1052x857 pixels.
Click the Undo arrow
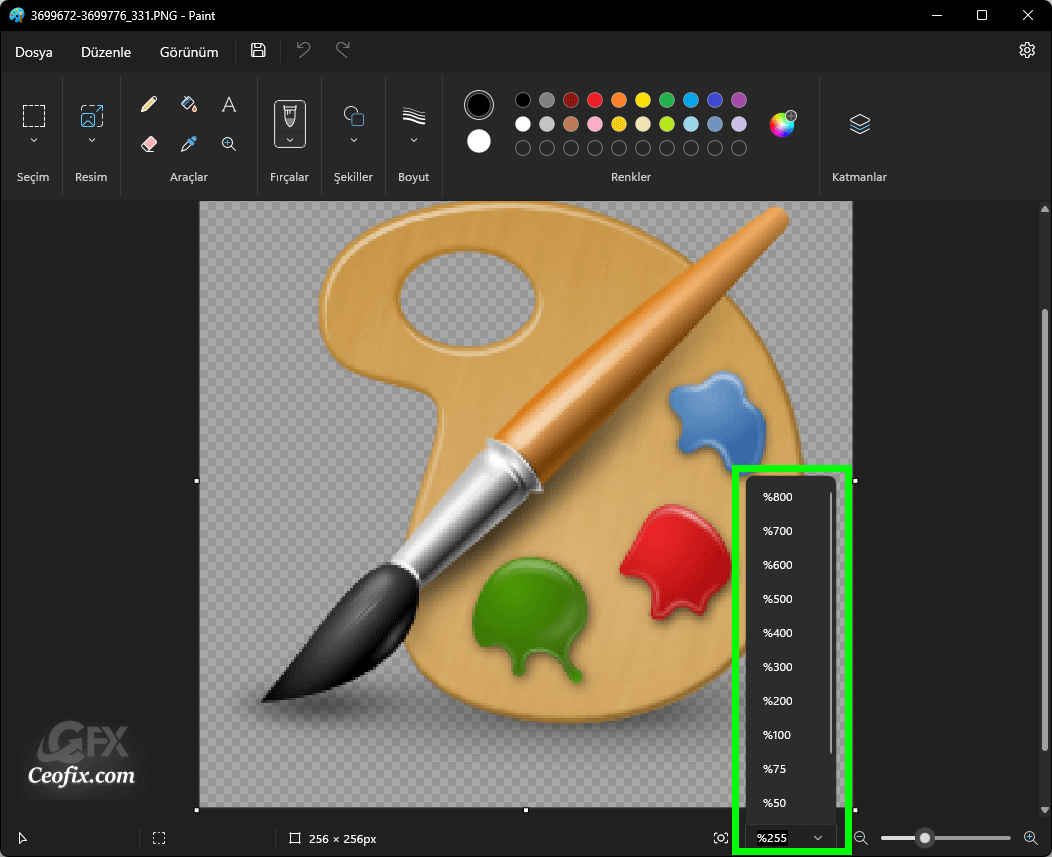pyautogui.click(x=303, y=50)
